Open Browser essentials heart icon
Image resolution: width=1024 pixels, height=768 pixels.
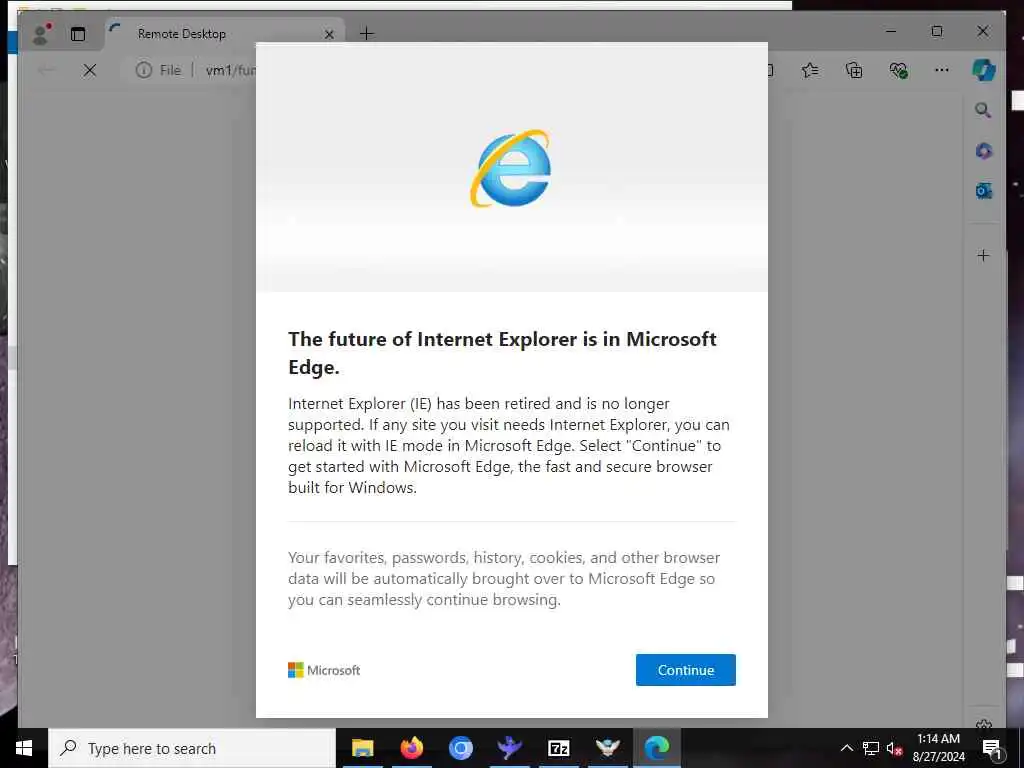point(899,70)
